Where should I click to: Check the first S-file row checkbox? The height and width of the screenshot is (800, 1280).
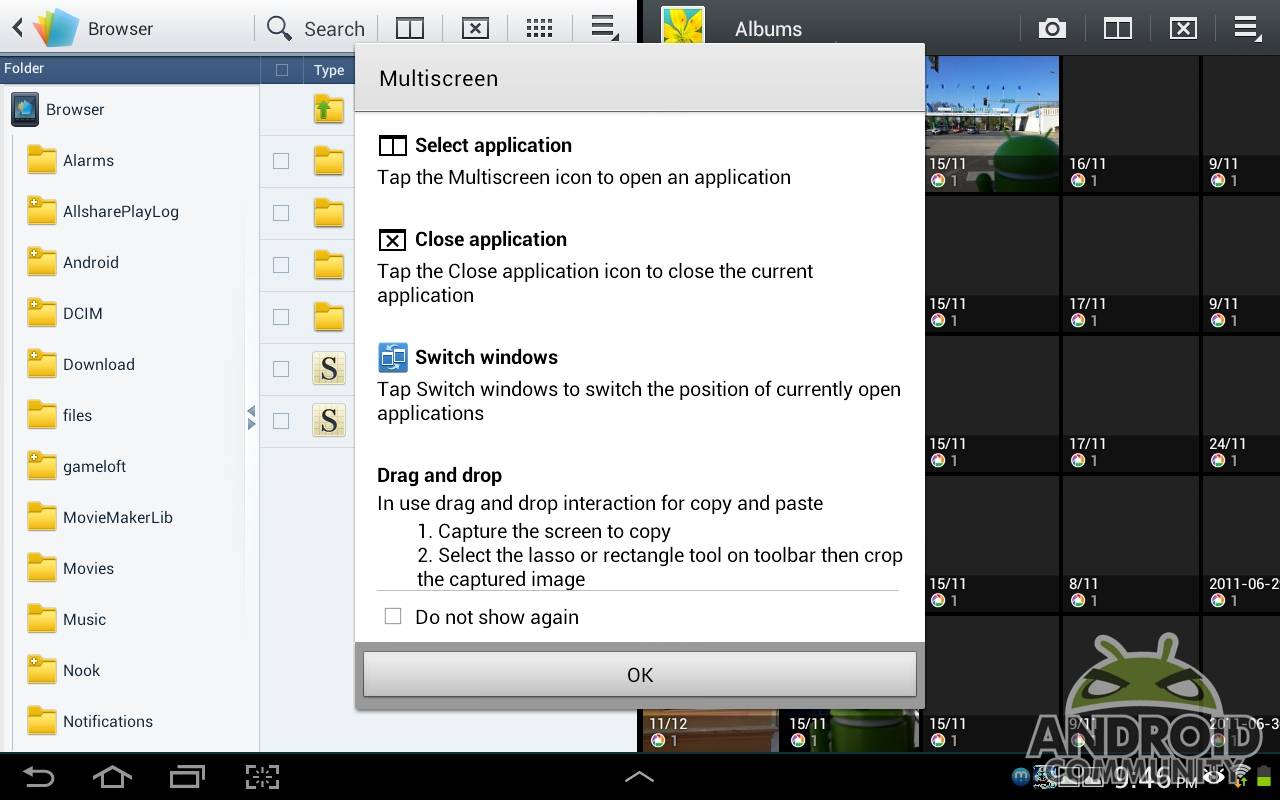pyautogui.click(x=281, y=369)
